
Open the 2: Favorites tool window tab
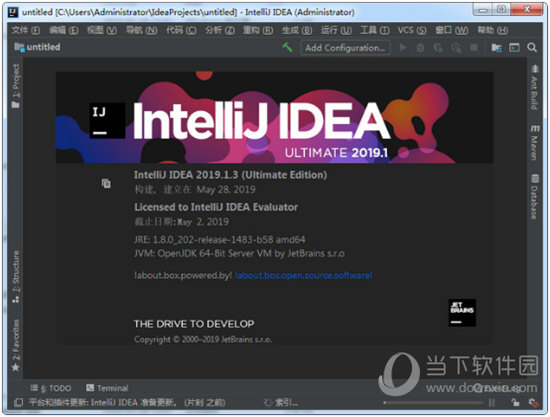tap(16, 345)
